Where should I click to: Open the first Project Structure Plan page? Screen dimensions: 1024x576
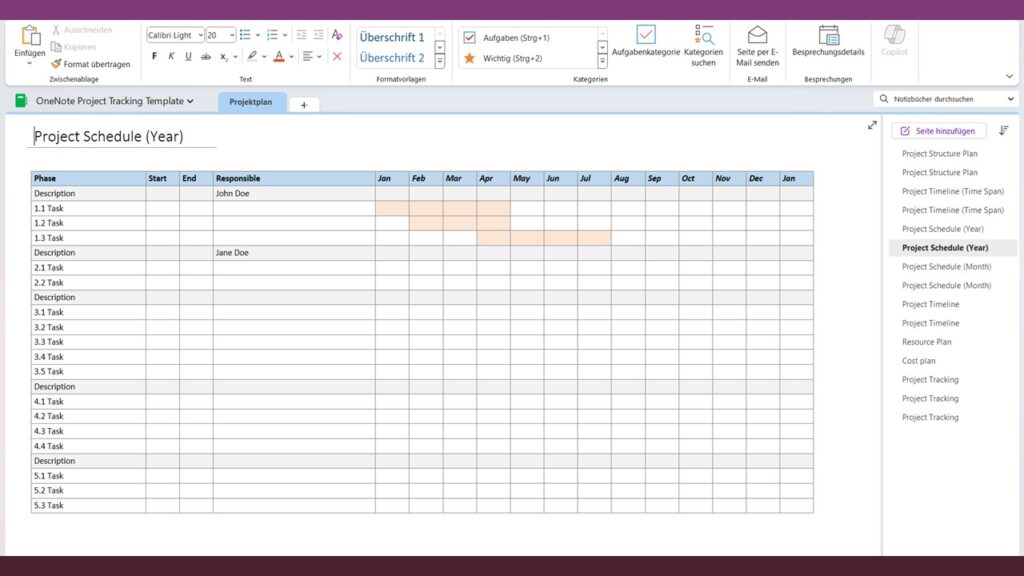939,153
